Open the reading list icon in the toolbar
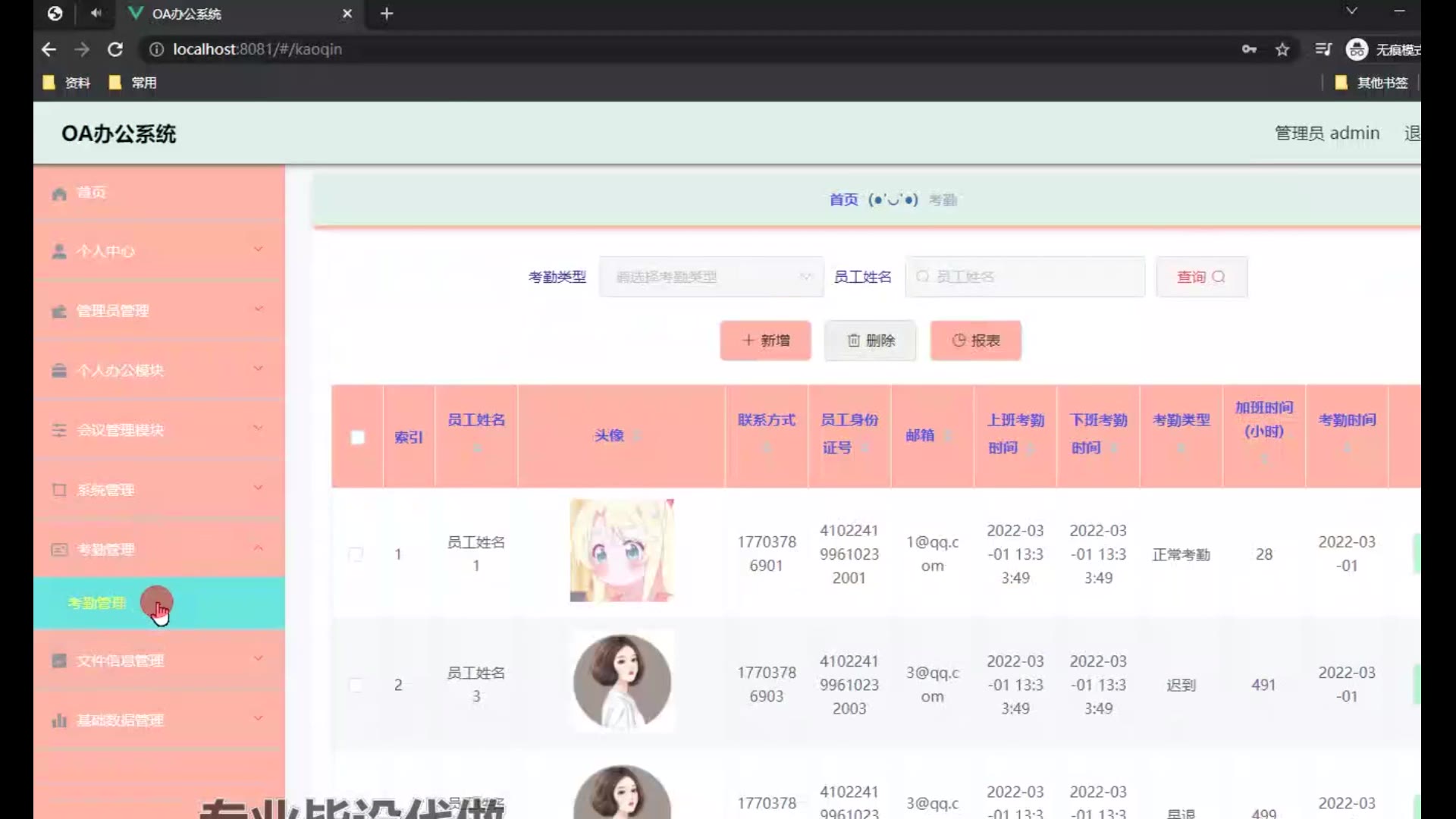 tap(1323, 49)
